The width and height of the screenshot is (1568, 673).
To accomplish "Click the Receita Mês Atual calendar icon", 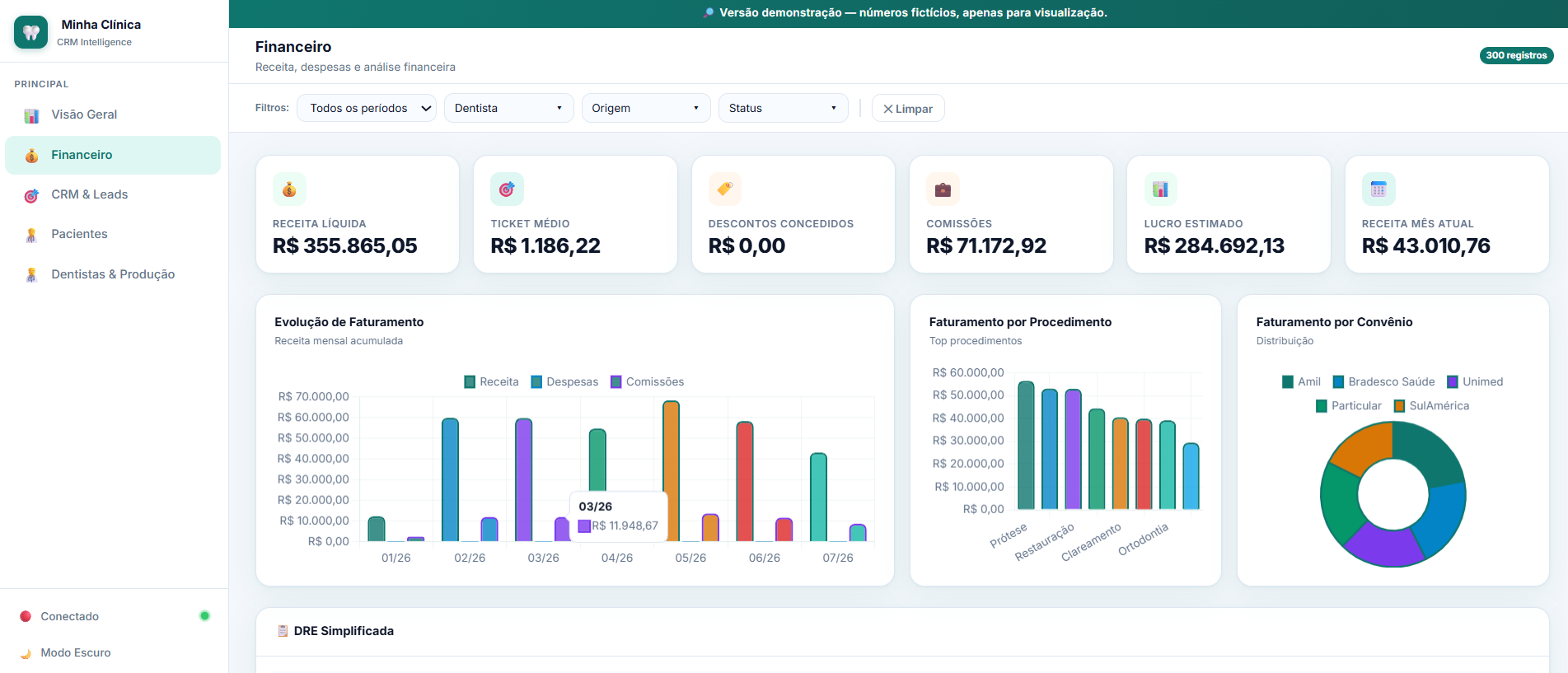I will [1378, 189].
